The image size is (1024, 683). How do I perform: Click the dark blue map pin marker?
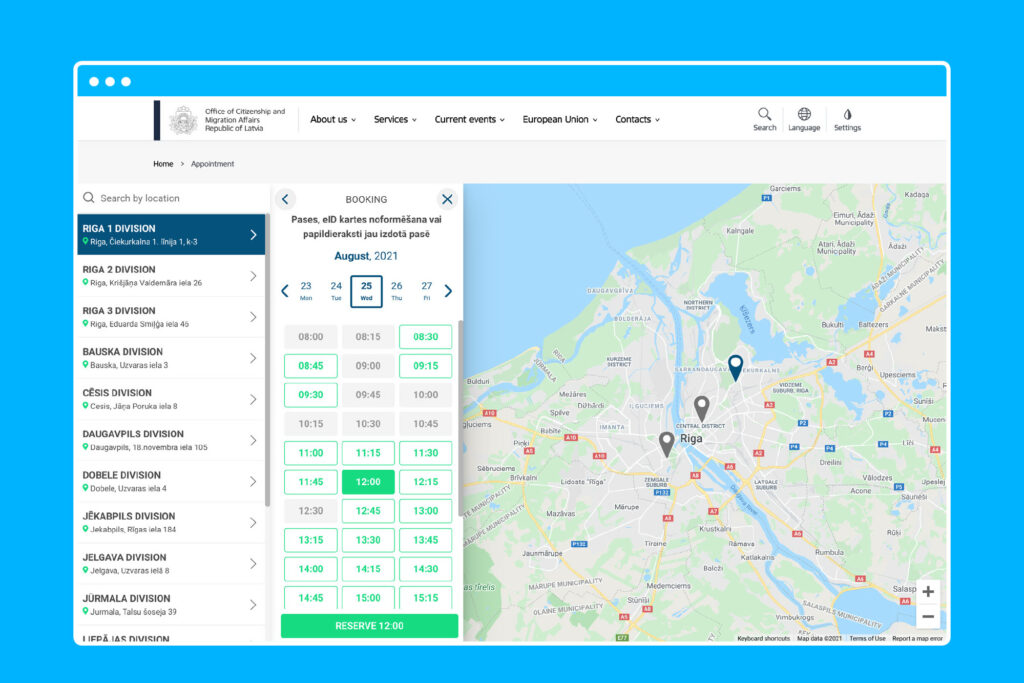coord(735,366)
